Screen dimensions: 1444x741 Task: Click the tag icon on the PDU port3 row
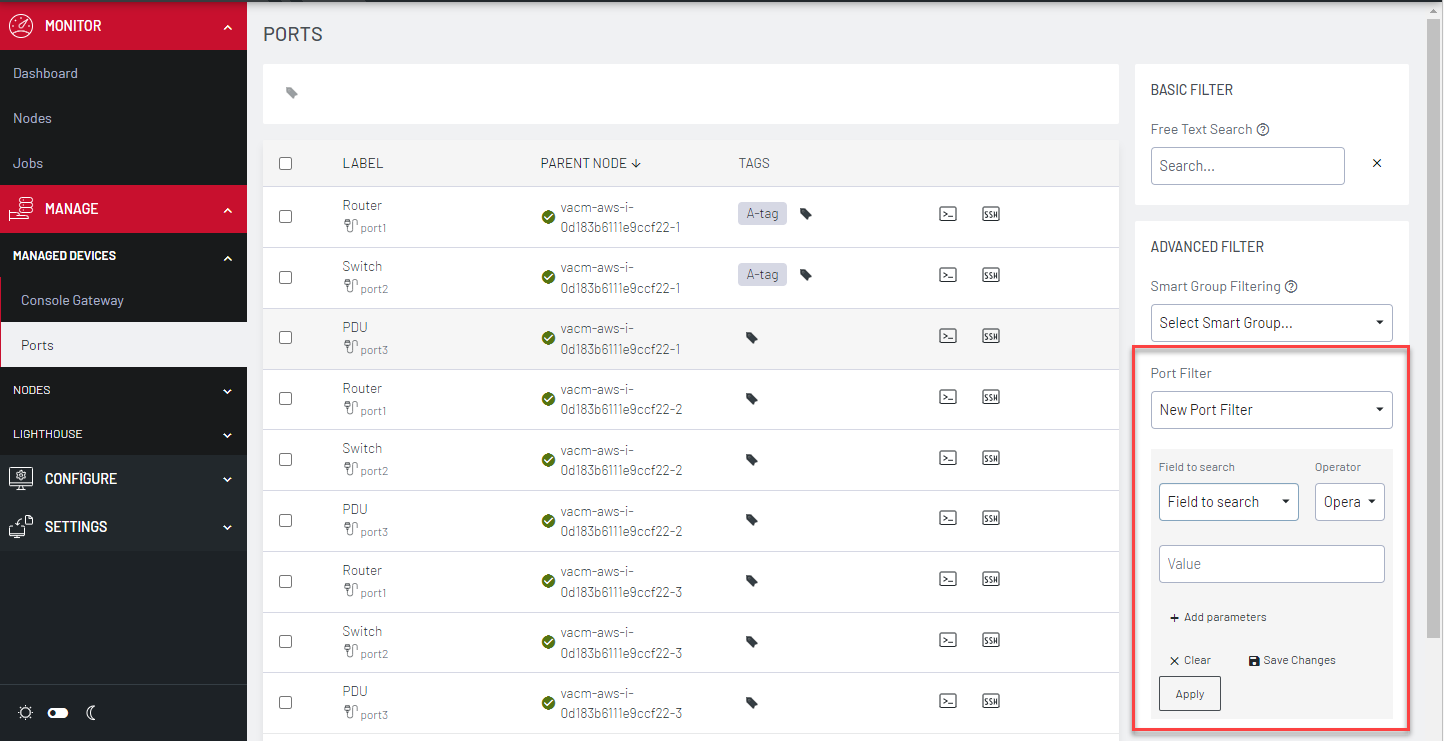(751, 337)
